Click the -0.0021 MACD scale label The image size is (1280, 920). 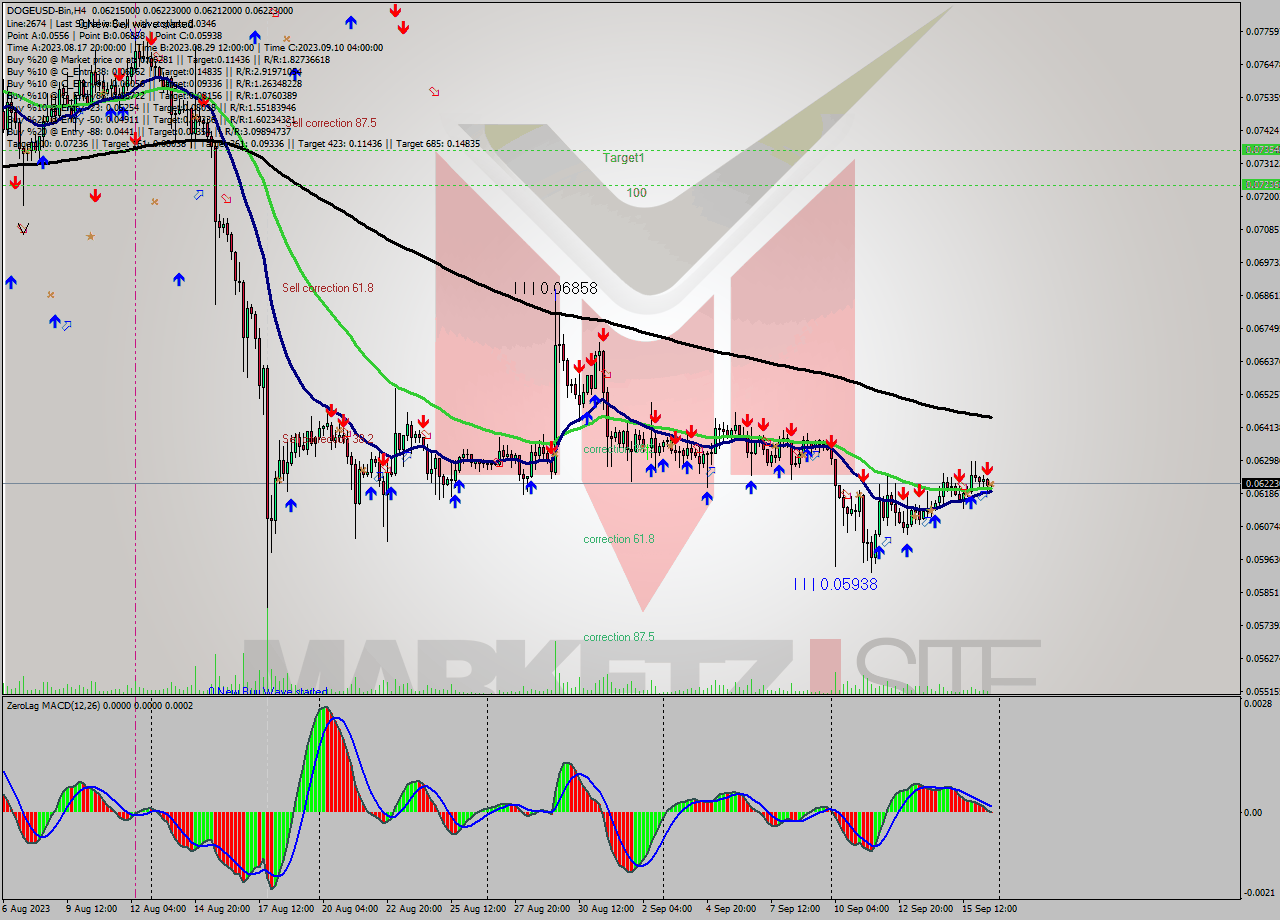[1260, 893]
